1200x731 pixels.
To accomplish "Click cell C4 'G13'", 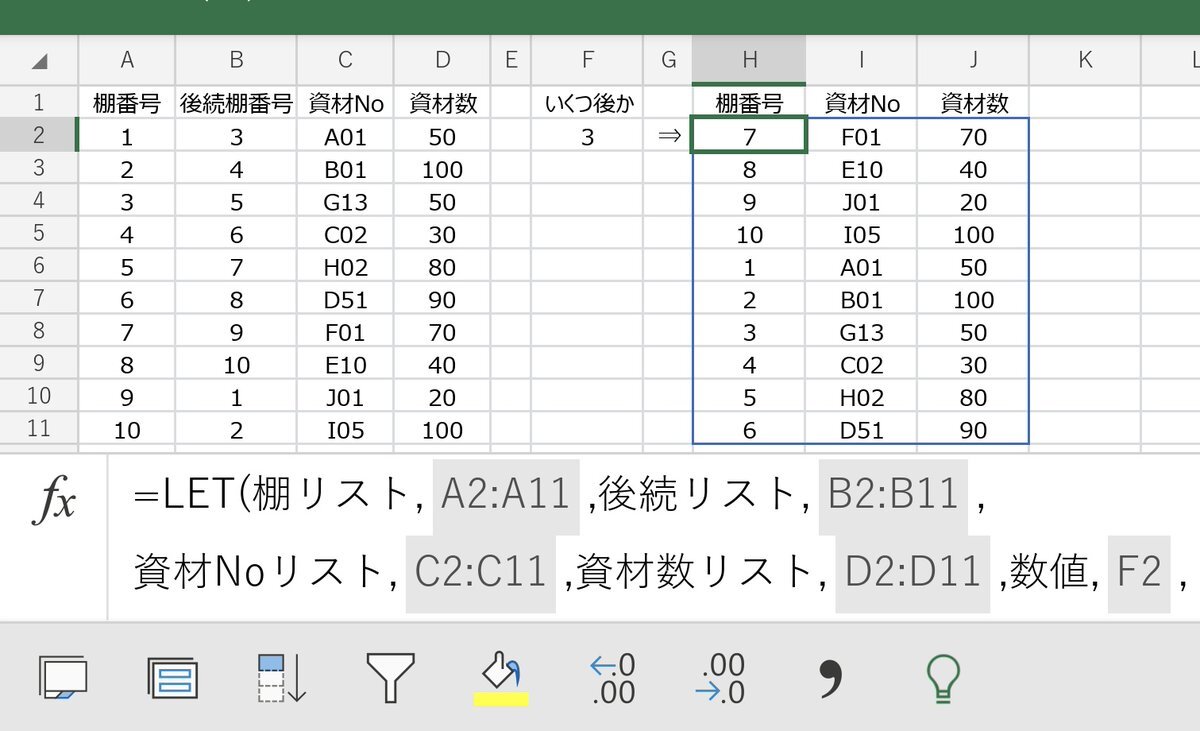I will pos(345,200).
